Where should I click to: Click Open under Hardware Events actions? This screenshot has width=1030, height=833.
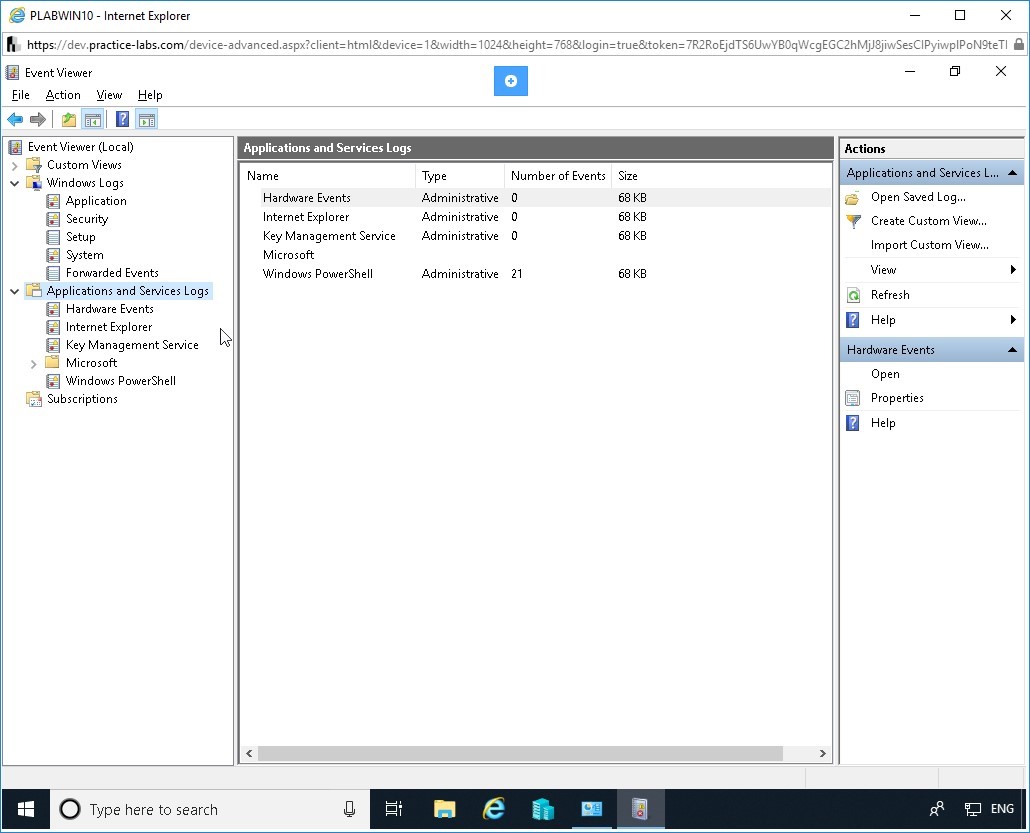pyautogui.click(x=885, y=374)
